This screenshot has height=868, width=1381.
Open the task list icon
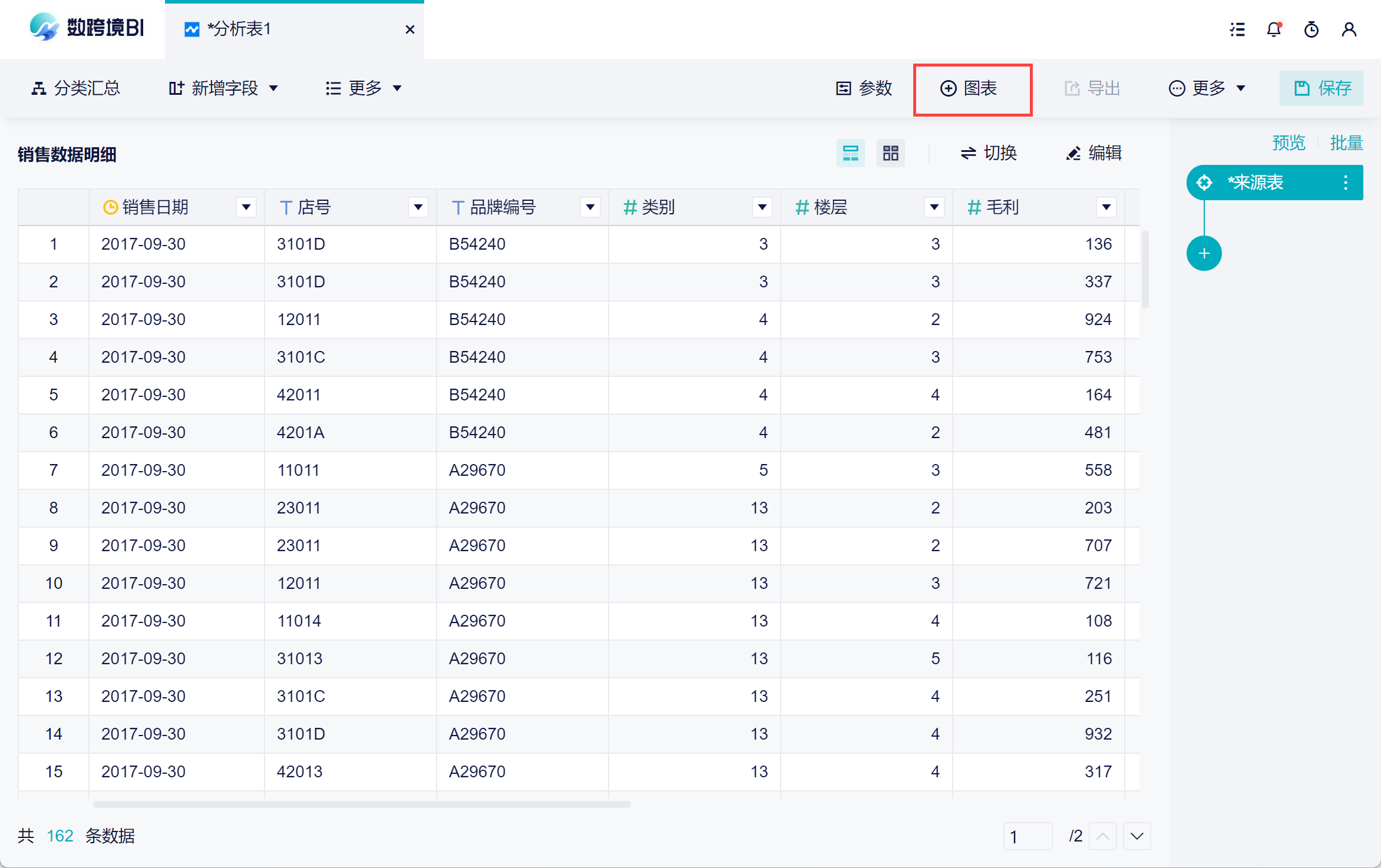[x=1237, y=29]
